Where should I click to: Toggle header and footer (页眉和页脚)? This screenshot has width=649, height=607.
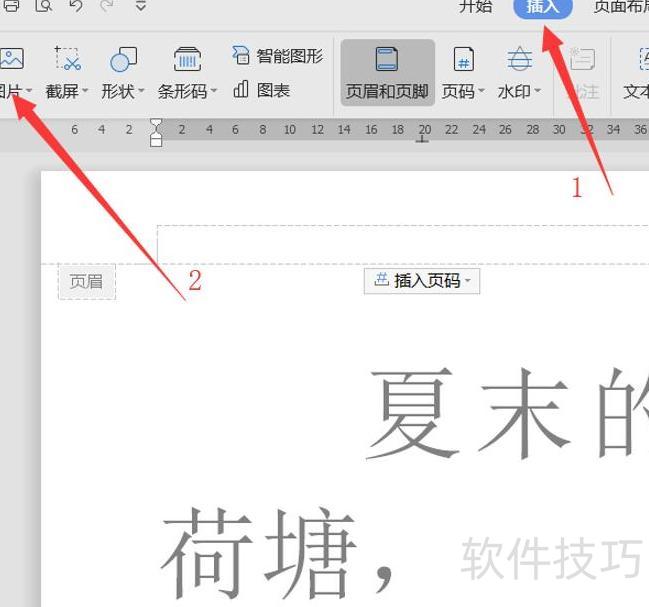click(x=387, y=73)
